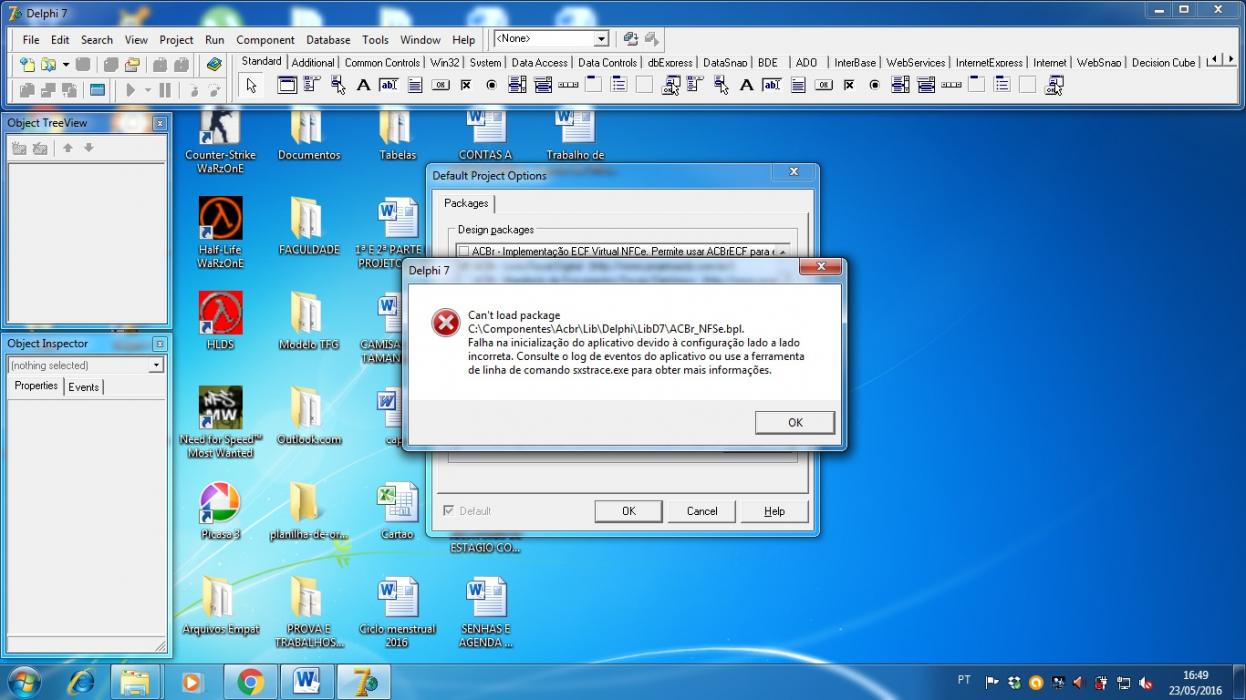Image resolution: width=1246 pixels, height=700 pixels.
Task: Select the leftmost OK Button component icon
Action: click(440, 86)
